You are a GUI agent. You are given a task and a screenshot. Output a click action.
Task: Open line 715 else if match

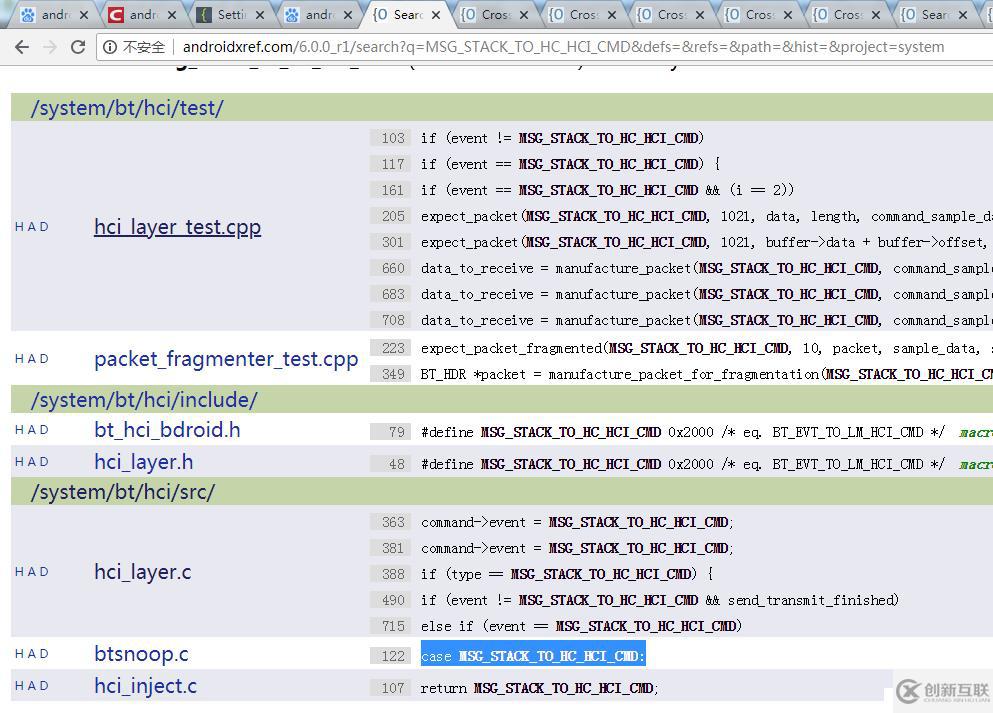[581, 626]
